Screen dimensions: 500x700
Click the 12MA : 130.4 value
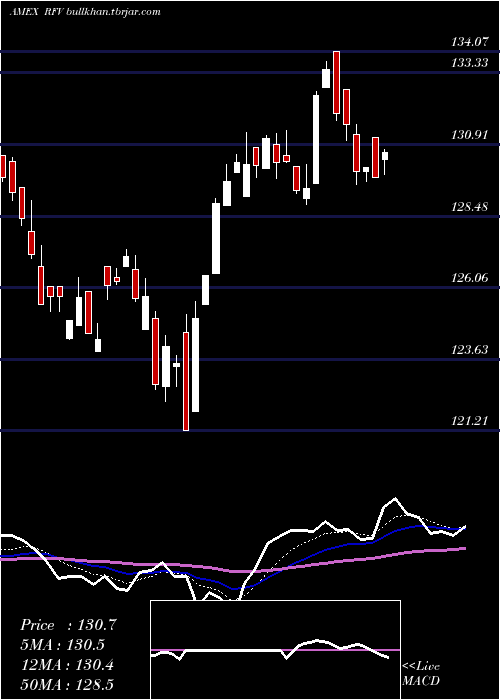[x=67, y=665]
